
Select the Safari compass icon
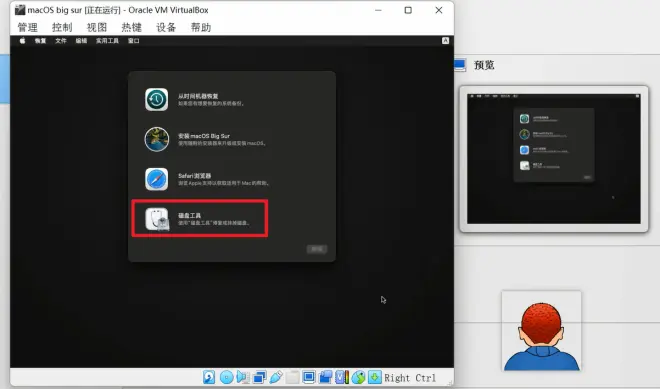[157, 179]
